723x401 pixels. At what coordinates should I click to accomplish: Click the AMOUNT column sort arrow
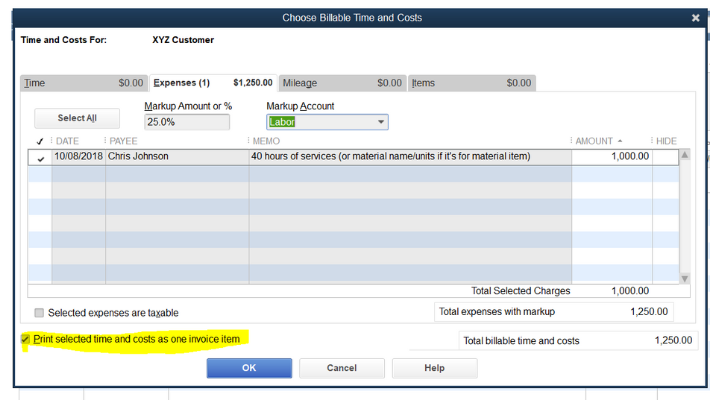[620, 141]
